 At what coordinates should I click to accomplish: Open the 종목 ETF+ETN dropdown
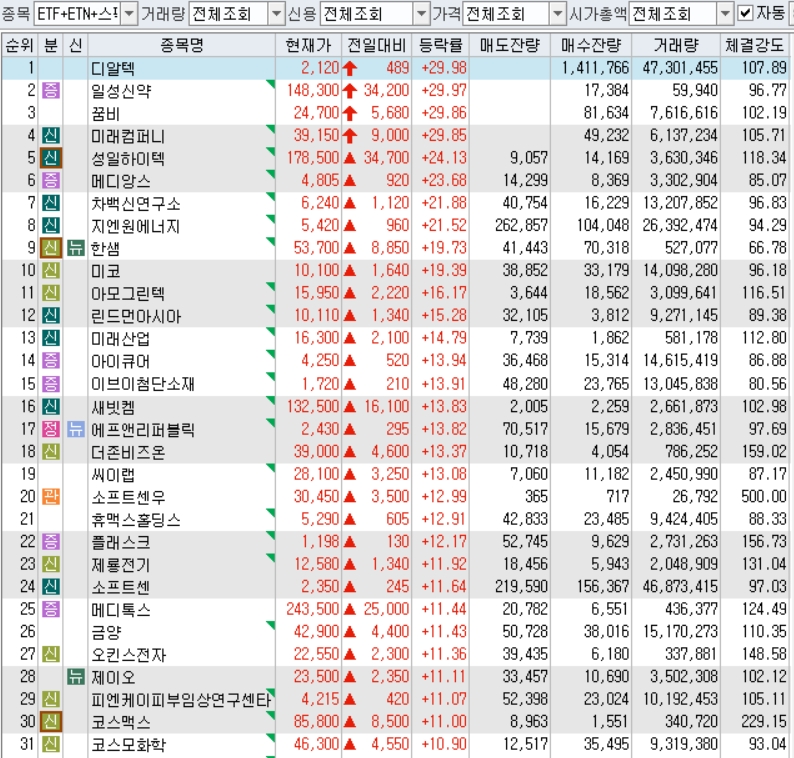(129, 14)
